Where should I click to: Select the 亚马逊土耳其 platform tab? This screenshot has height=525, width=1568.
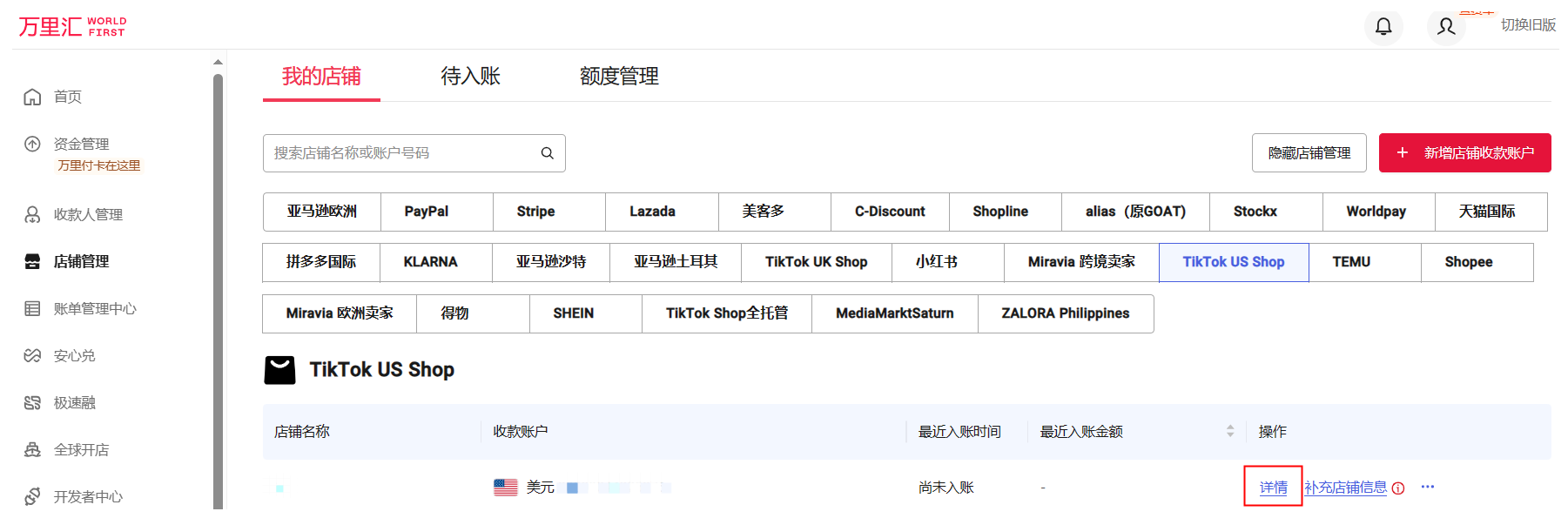coord(676,262)
